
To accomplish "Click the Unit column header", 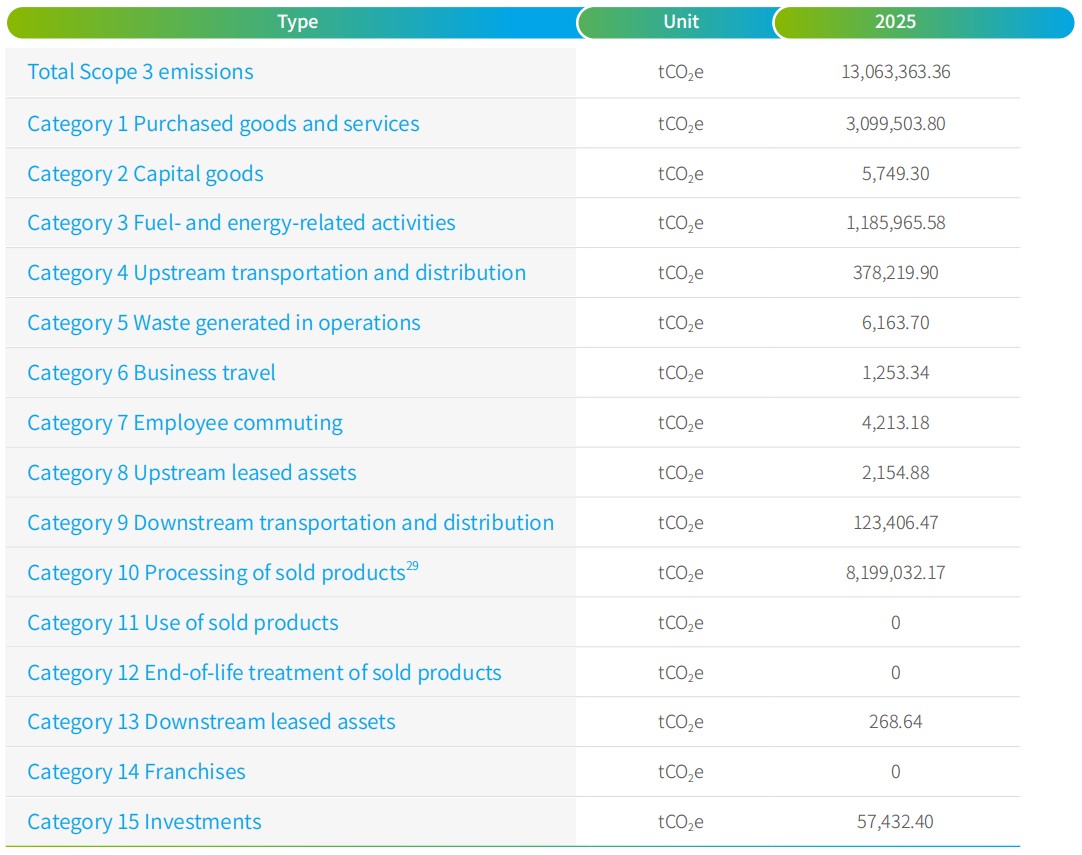I will pos(680,22).
